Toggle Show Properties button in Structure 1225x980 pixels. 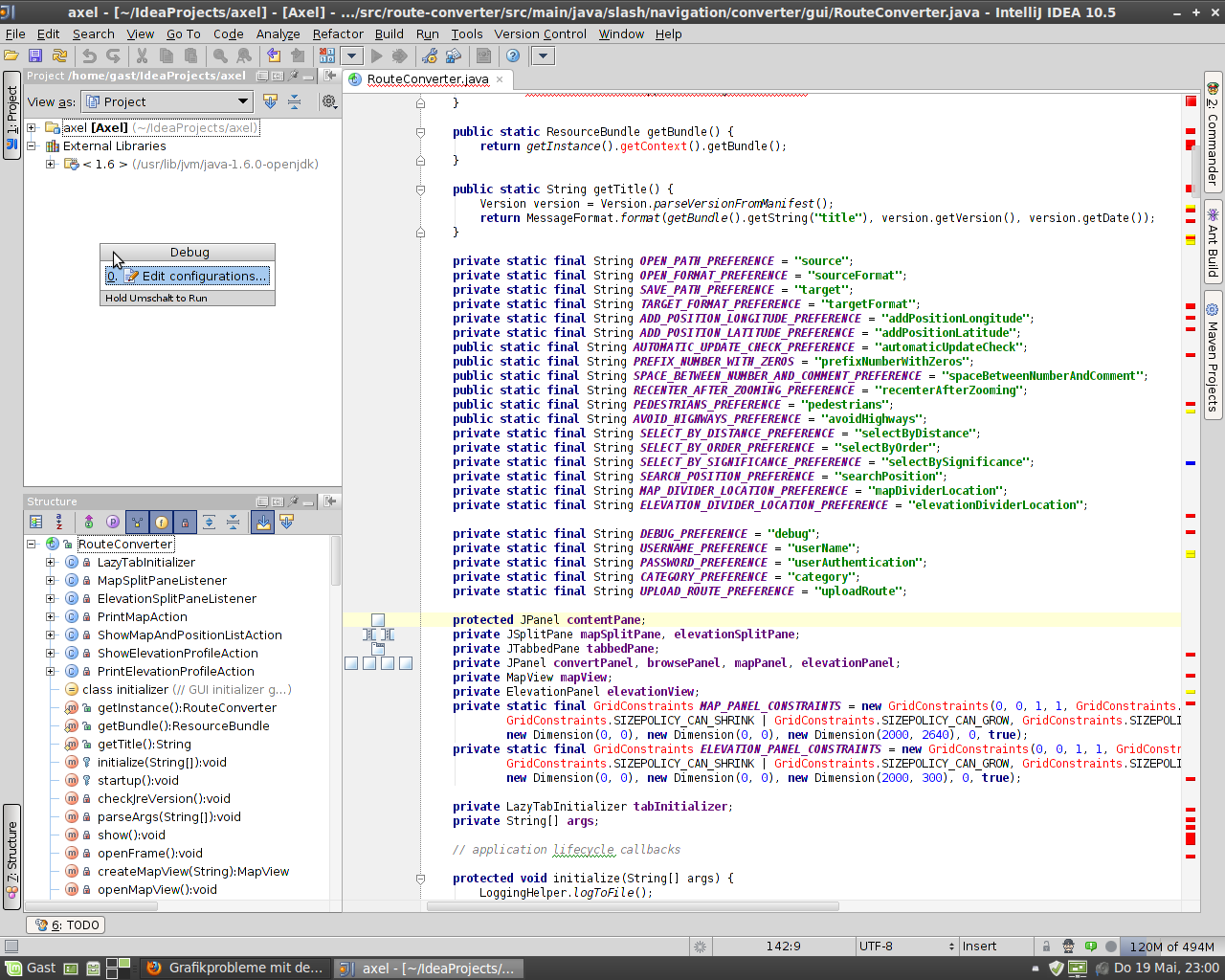[113, 522]
